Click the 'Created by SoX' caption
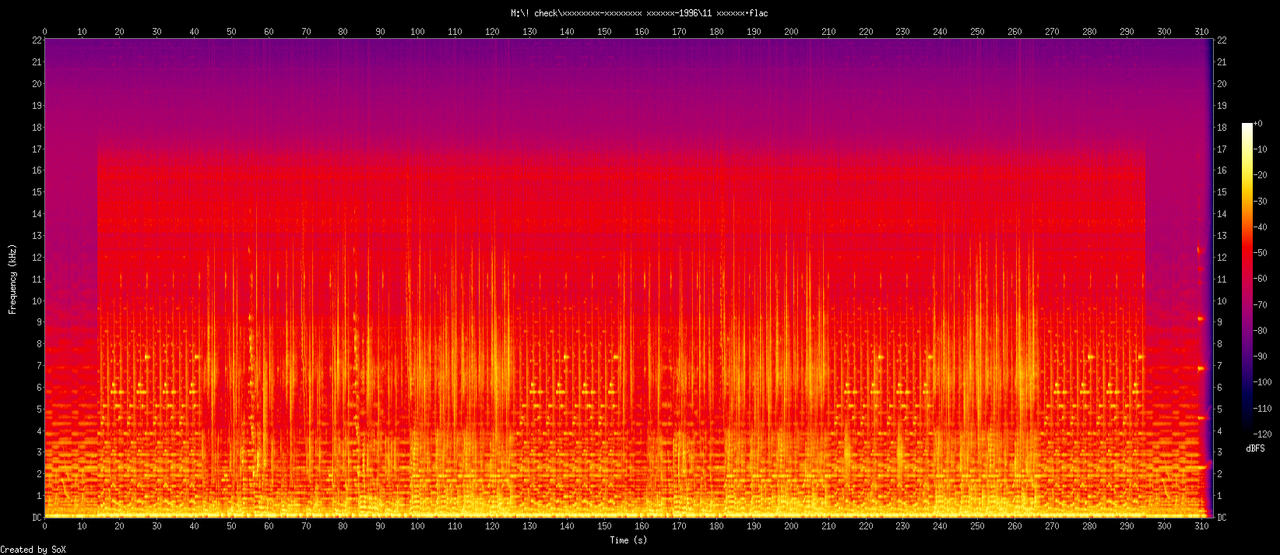The height and width of the screenshot is (555, 1280). pos(34,549)
